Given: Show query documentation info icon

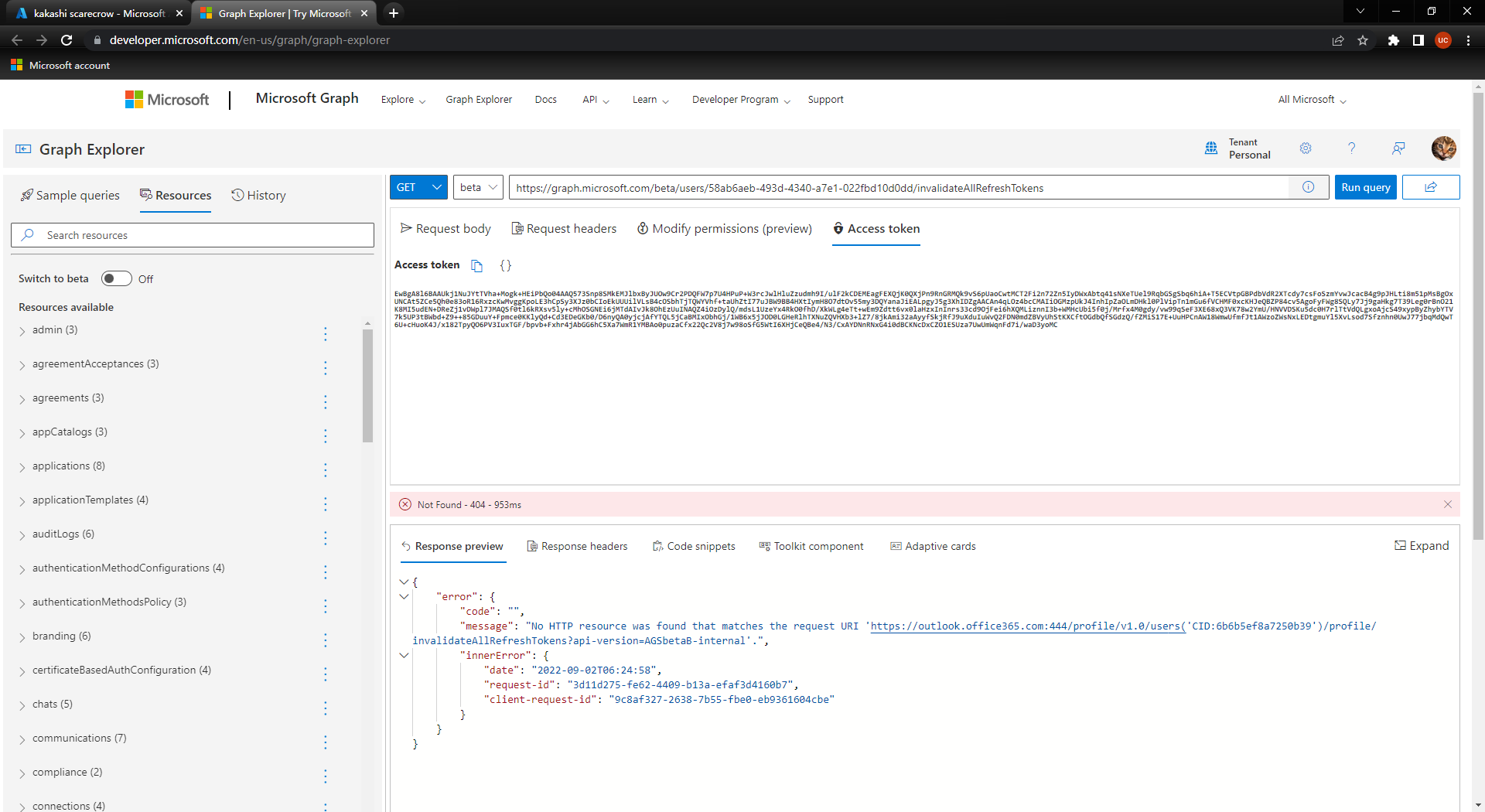Looking at the screenshot, I should coord(1309,187).
